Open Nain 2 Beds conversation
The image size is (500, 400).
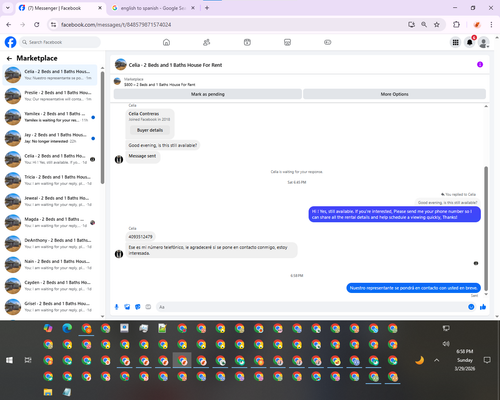pyautogui.click(x=50, y=265)
